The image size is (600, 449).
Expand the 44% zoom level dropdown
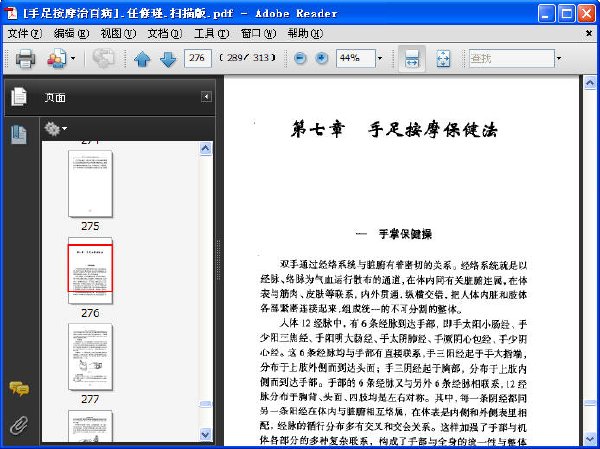click(380, 59)
